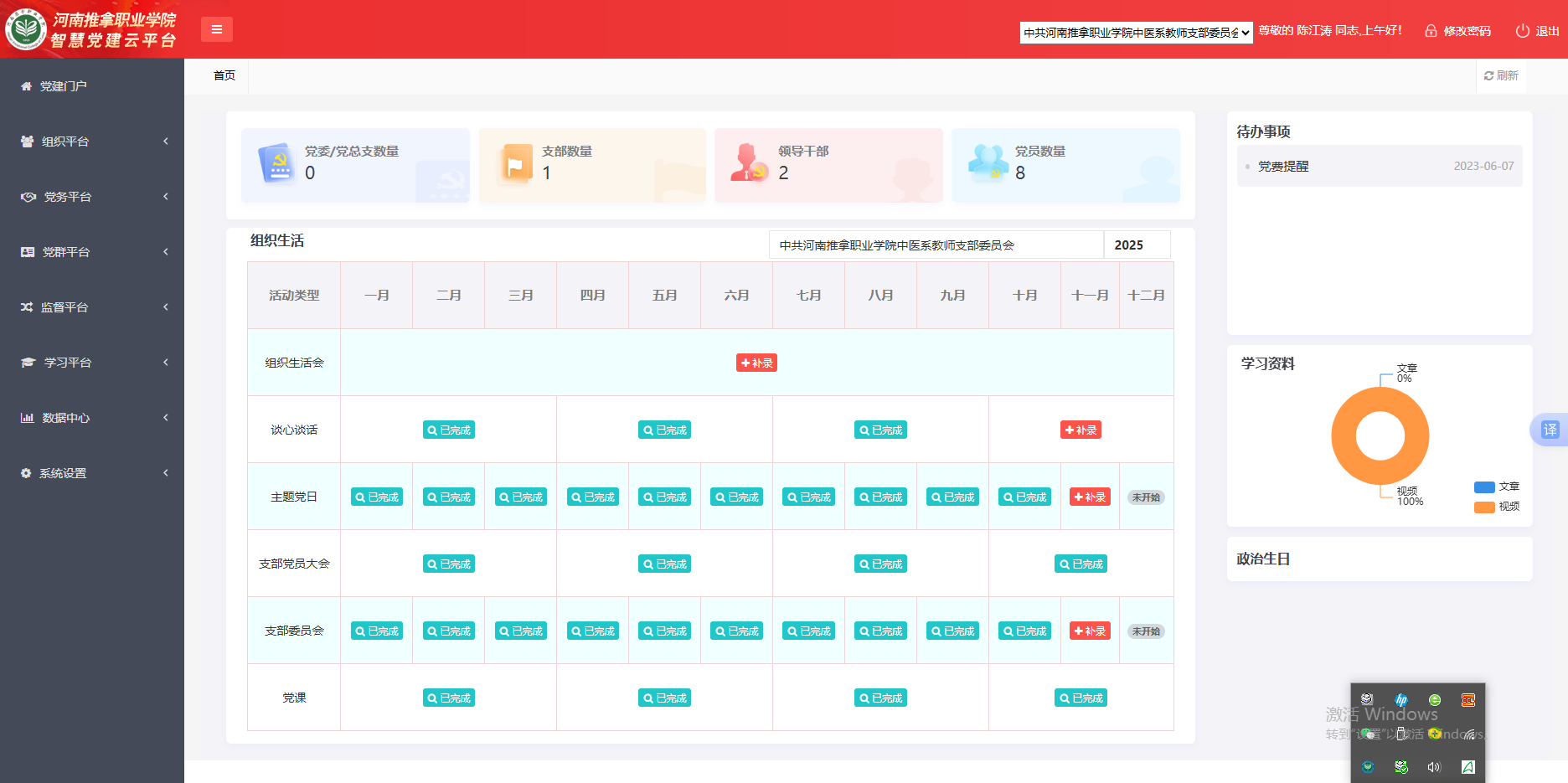Click the 领导干部 card icon
Viewport: 1568px width, 783px height.
(x=748, y=163)
